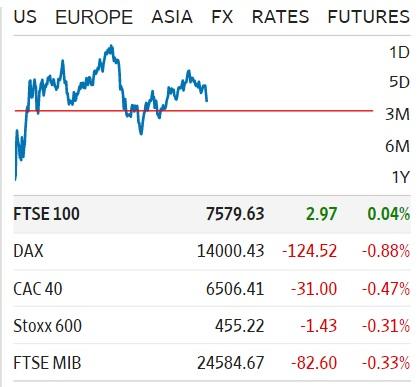The width and height of the screenshot is (419, 387).
Task: Open the RATES tab
Action: click(x=280, y=17)
